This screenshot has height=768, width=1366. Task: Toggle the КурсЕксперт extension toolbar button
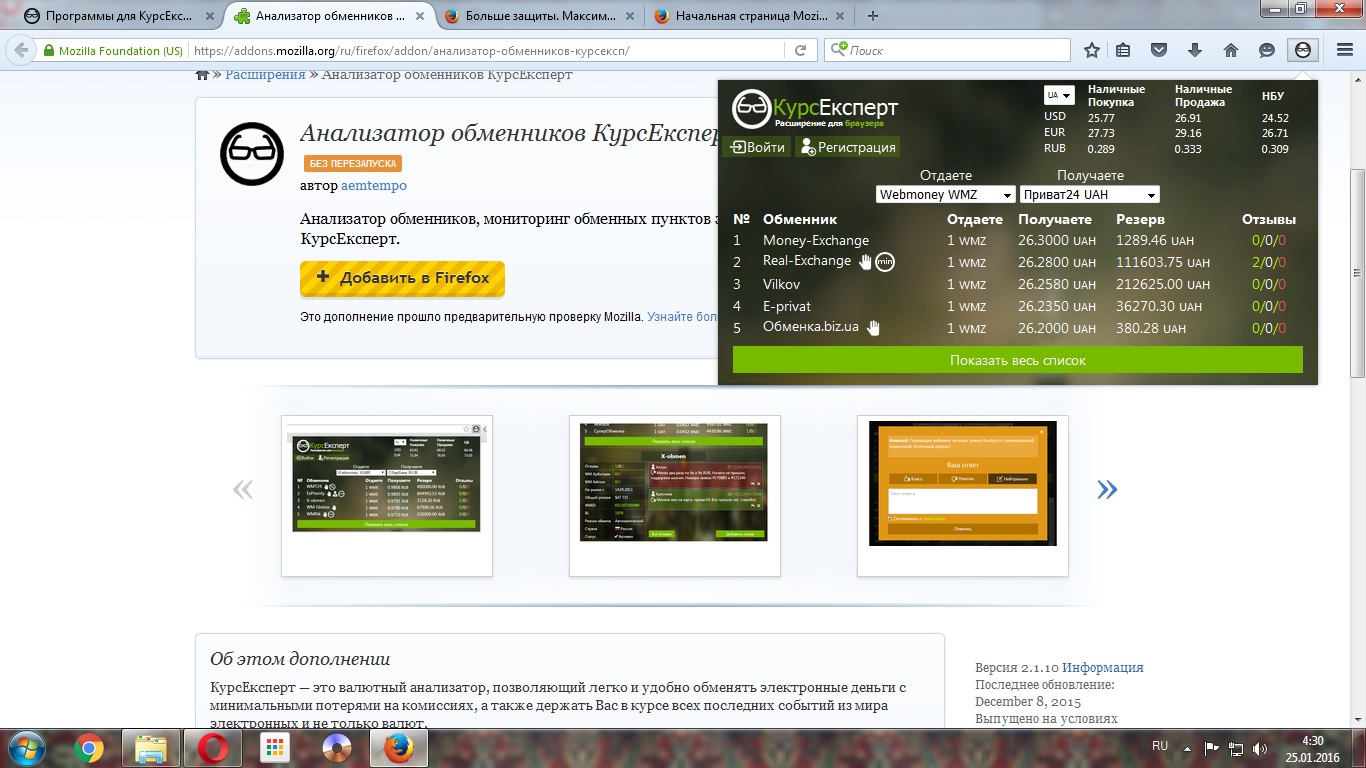tap(1302, 50)
